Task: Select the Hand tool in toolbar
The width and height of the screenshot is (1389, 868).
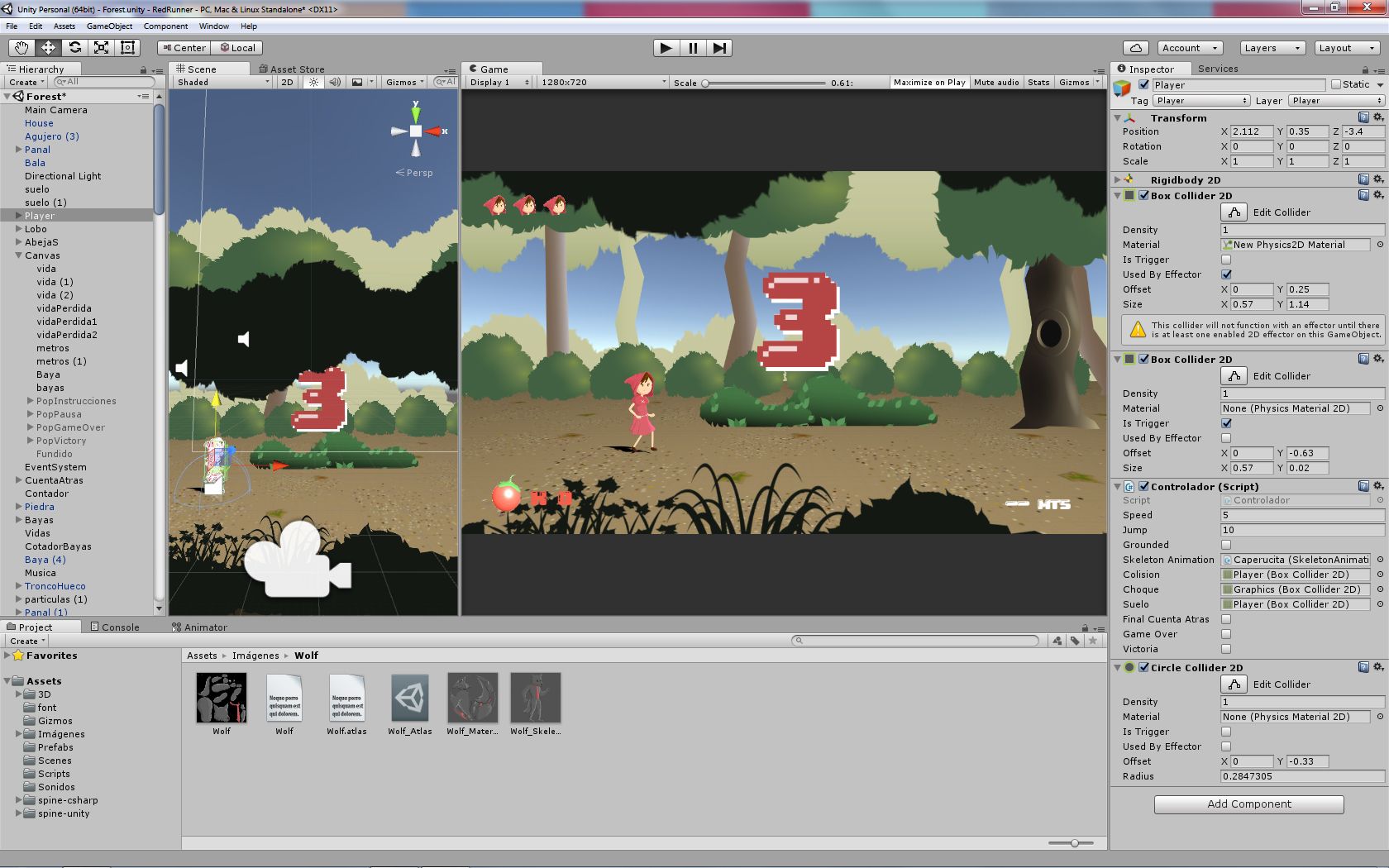Action: pos(22,48)
